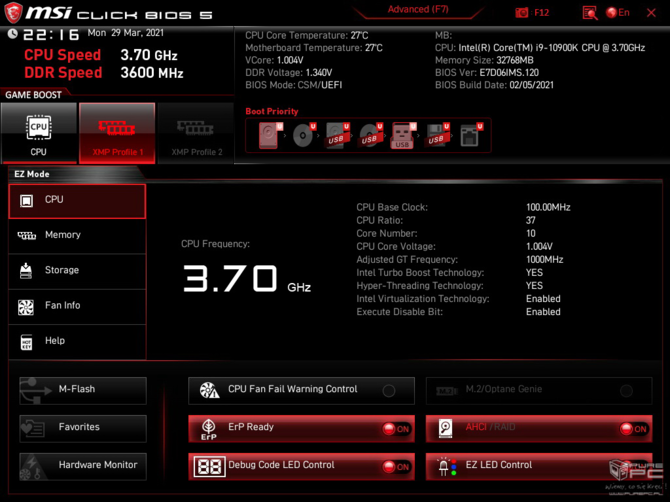Viewport: 670px width, 502px height.
Task: Click the Memory Size 32768MB text
Action: click(484, 60)
